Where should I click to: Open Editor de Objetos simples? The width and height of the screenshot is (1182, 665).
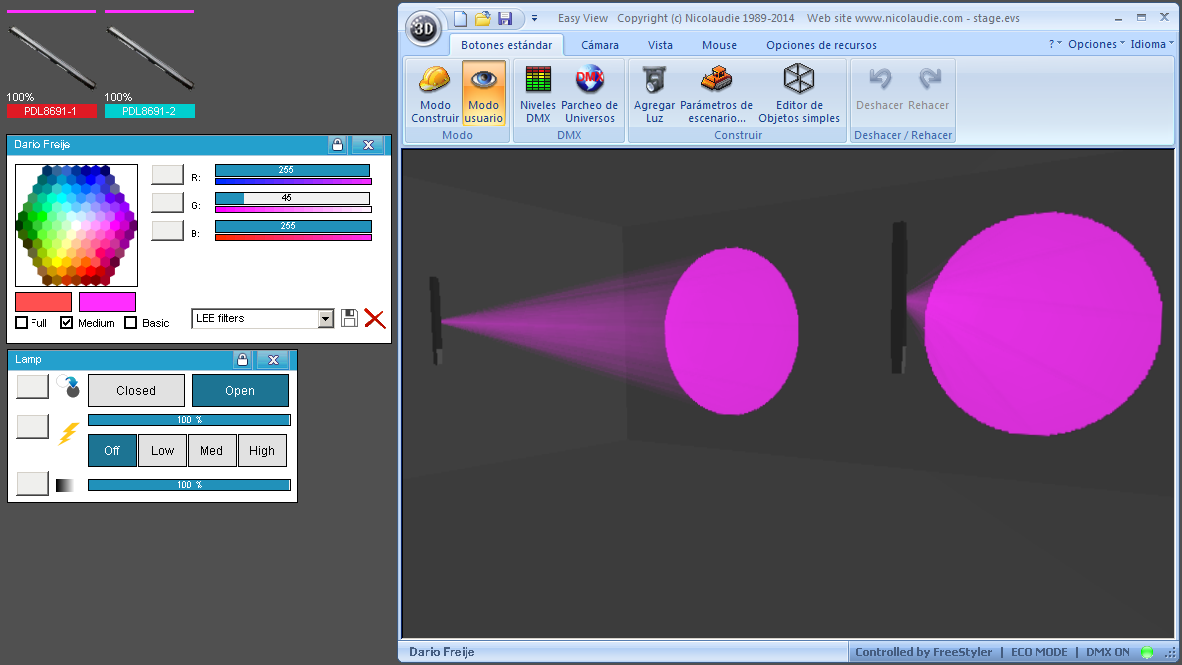(x=799, y=93)
